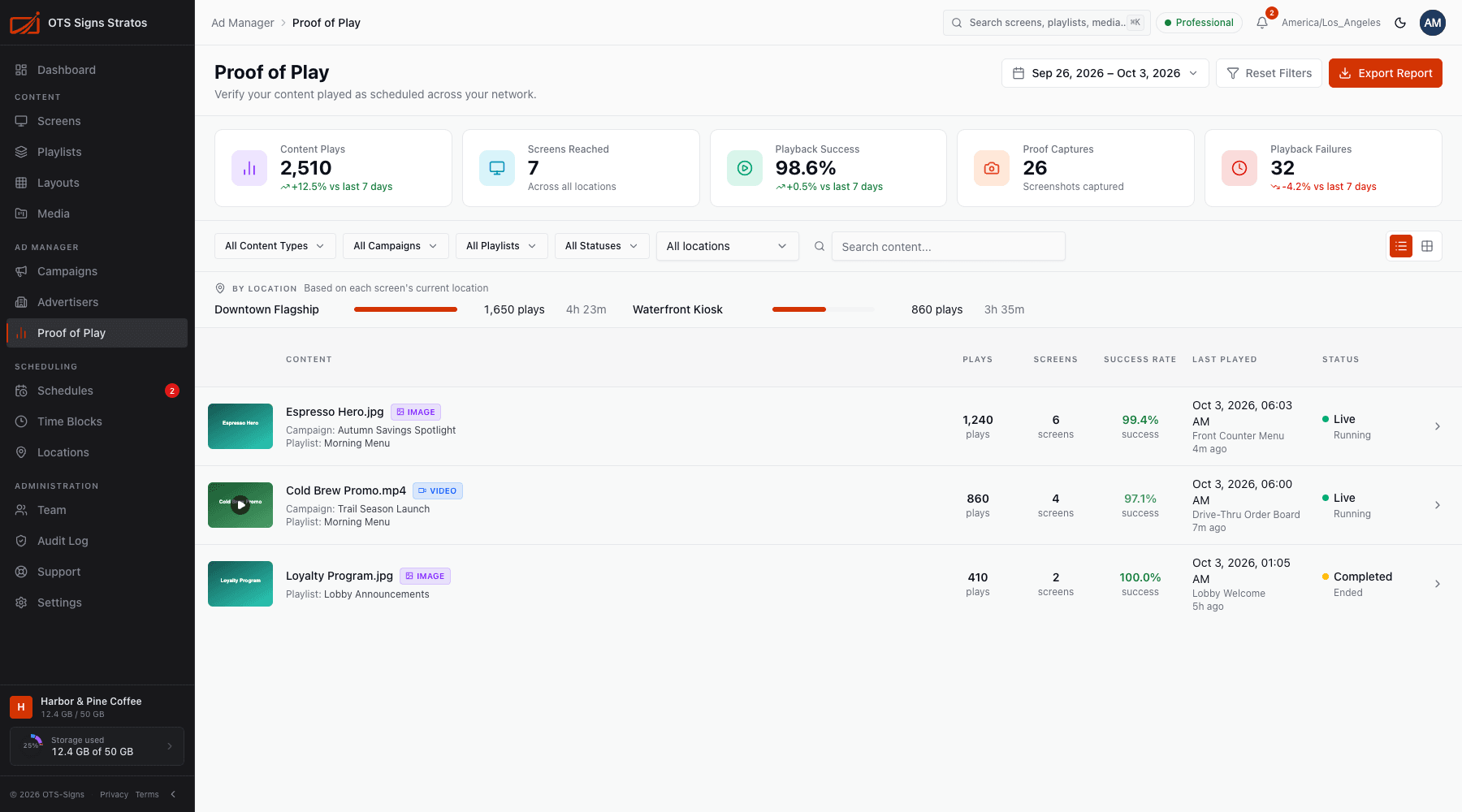Click the Content Plays chart icon
The height and width of the screenshot is (812, 1462).
(x=249, y=168)
